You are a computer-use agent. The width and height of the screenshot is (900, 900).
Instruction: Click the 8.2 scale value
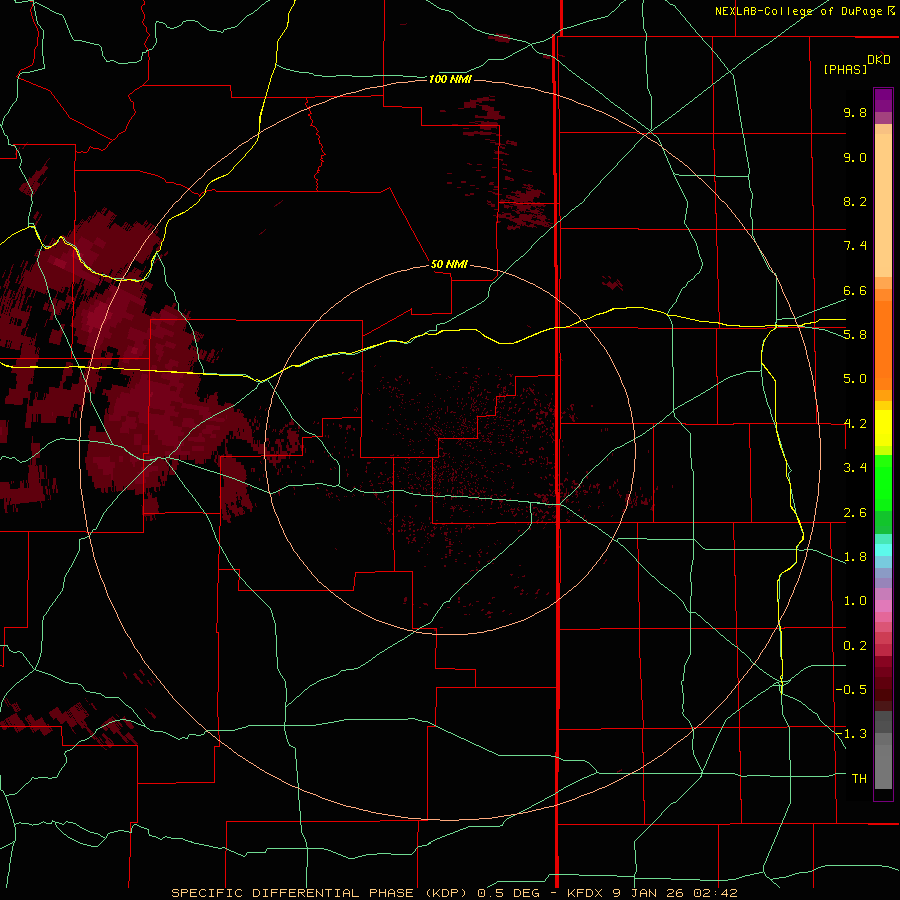(855, 201)
